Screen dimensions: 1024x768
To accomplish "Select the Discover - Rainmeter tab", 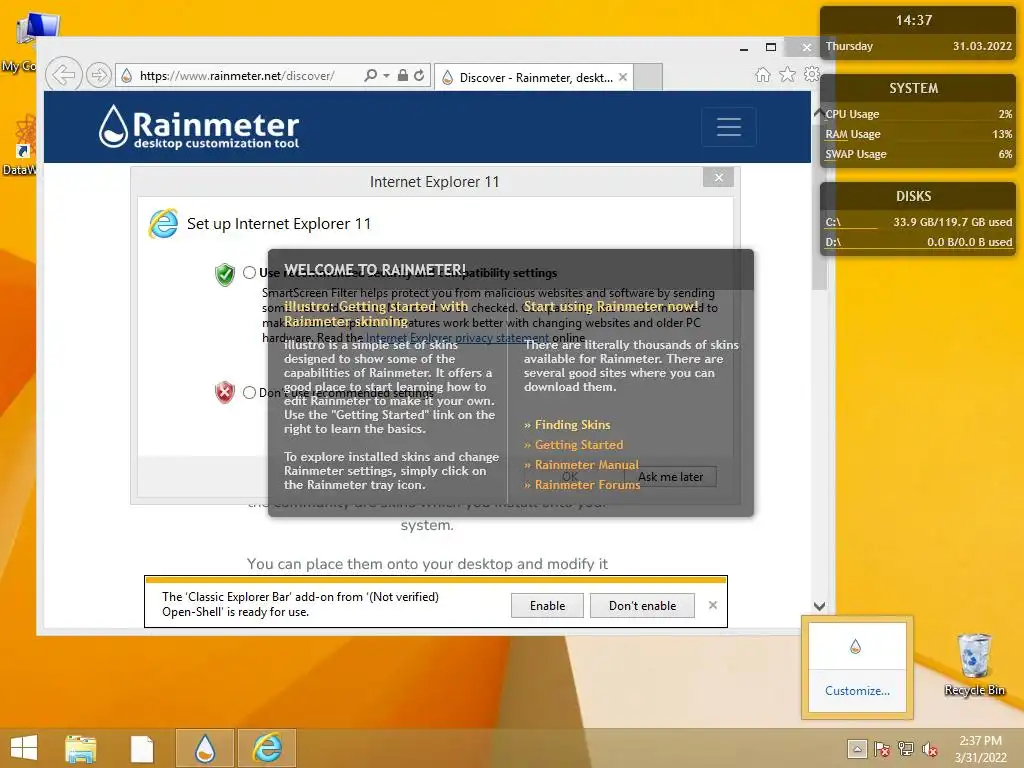I will point(536,78).
